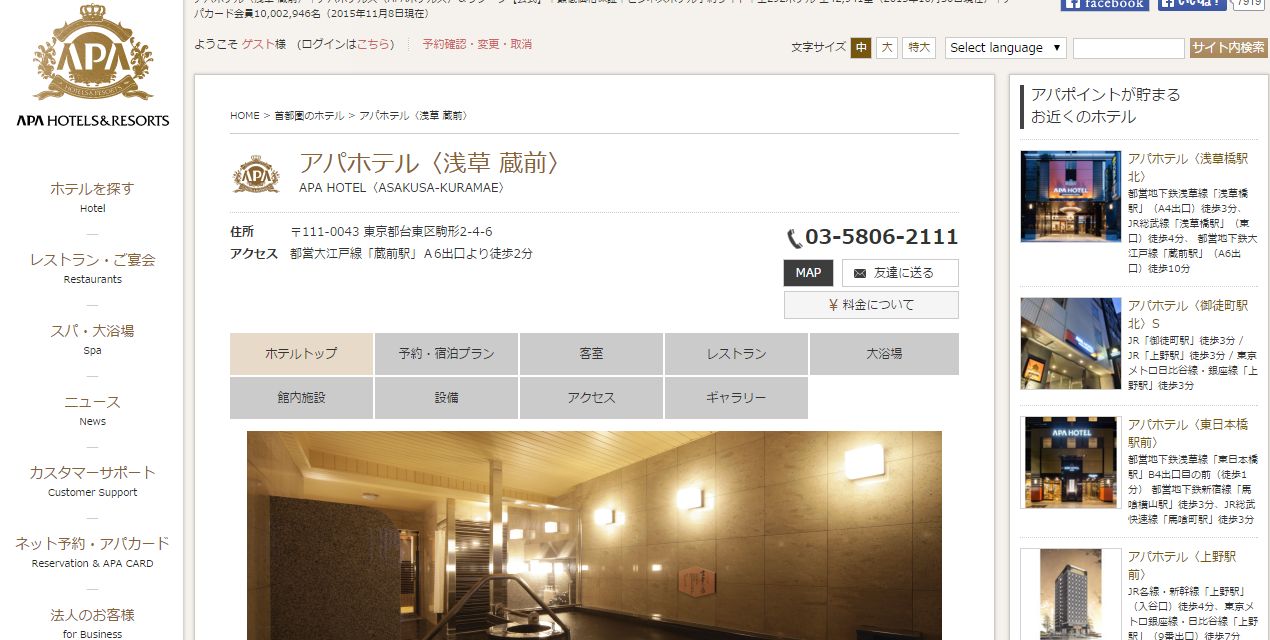
Task: Focus the site search input field
Action: 1129,47
